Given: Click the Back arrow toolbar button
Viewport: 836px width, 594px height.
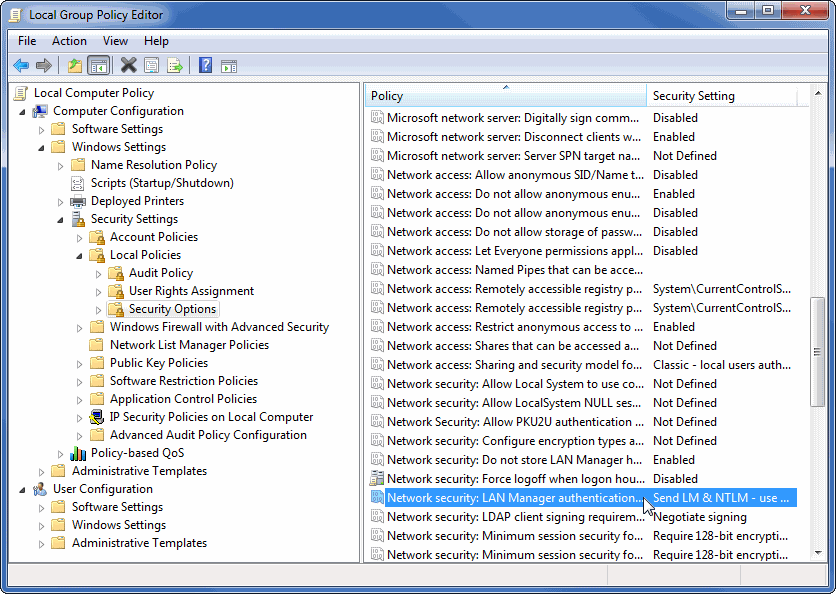Looking at the screenshot, I should [x=21, y=66].
